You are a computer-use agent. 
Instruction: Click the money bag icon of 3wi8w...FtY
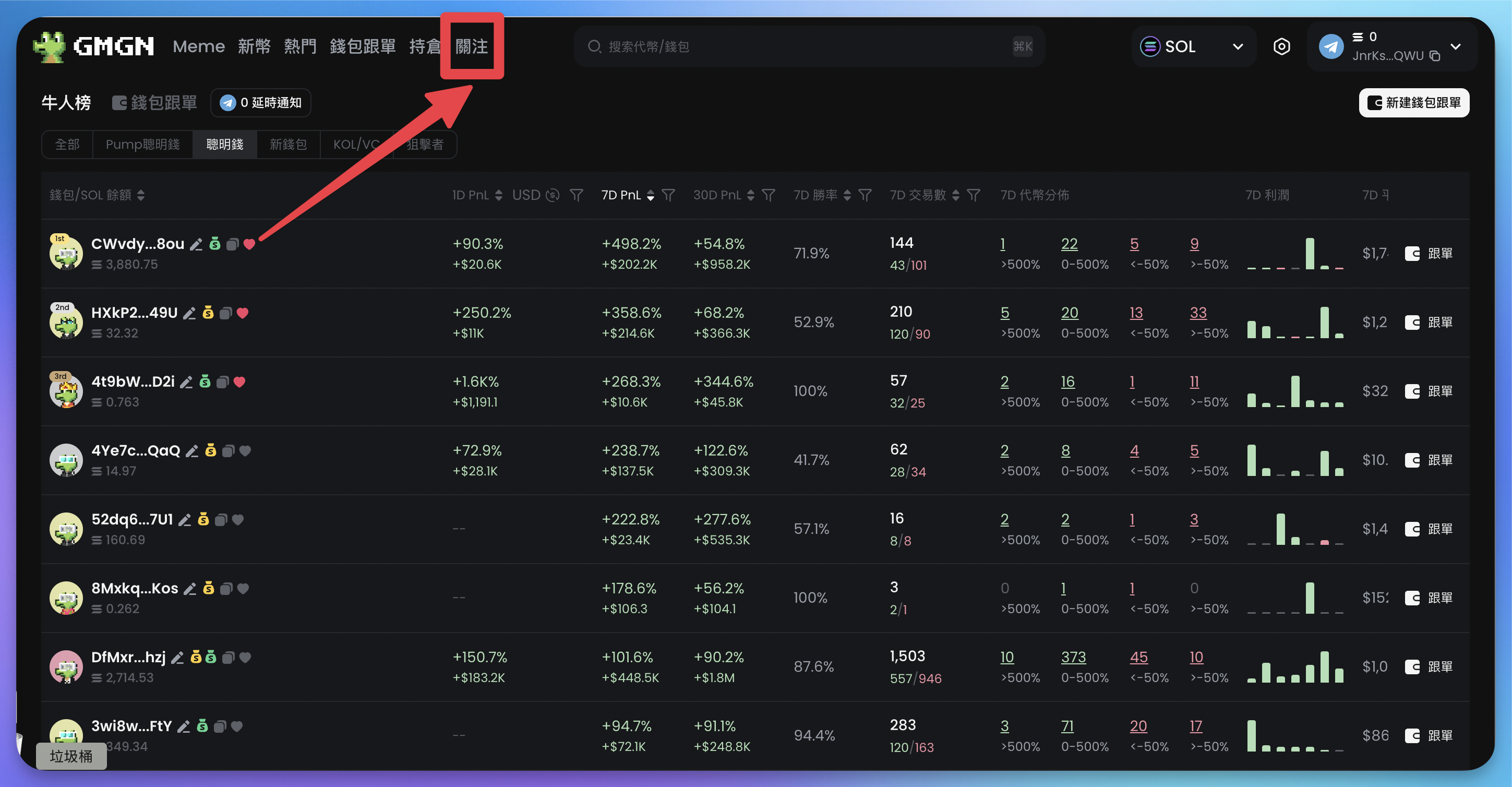(x=202, y=726)
